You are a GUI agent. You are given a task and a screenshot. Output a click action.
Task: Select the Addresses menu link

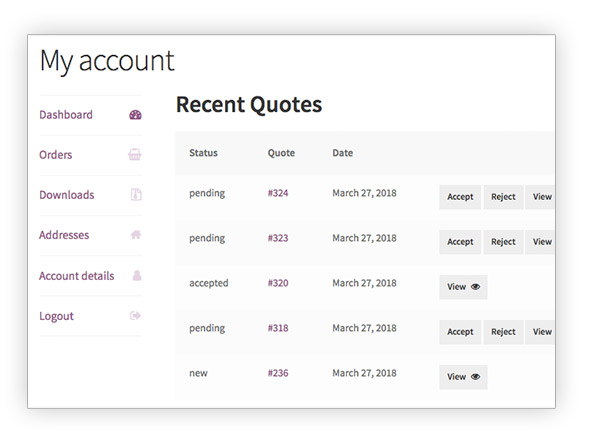coord(64,235)
